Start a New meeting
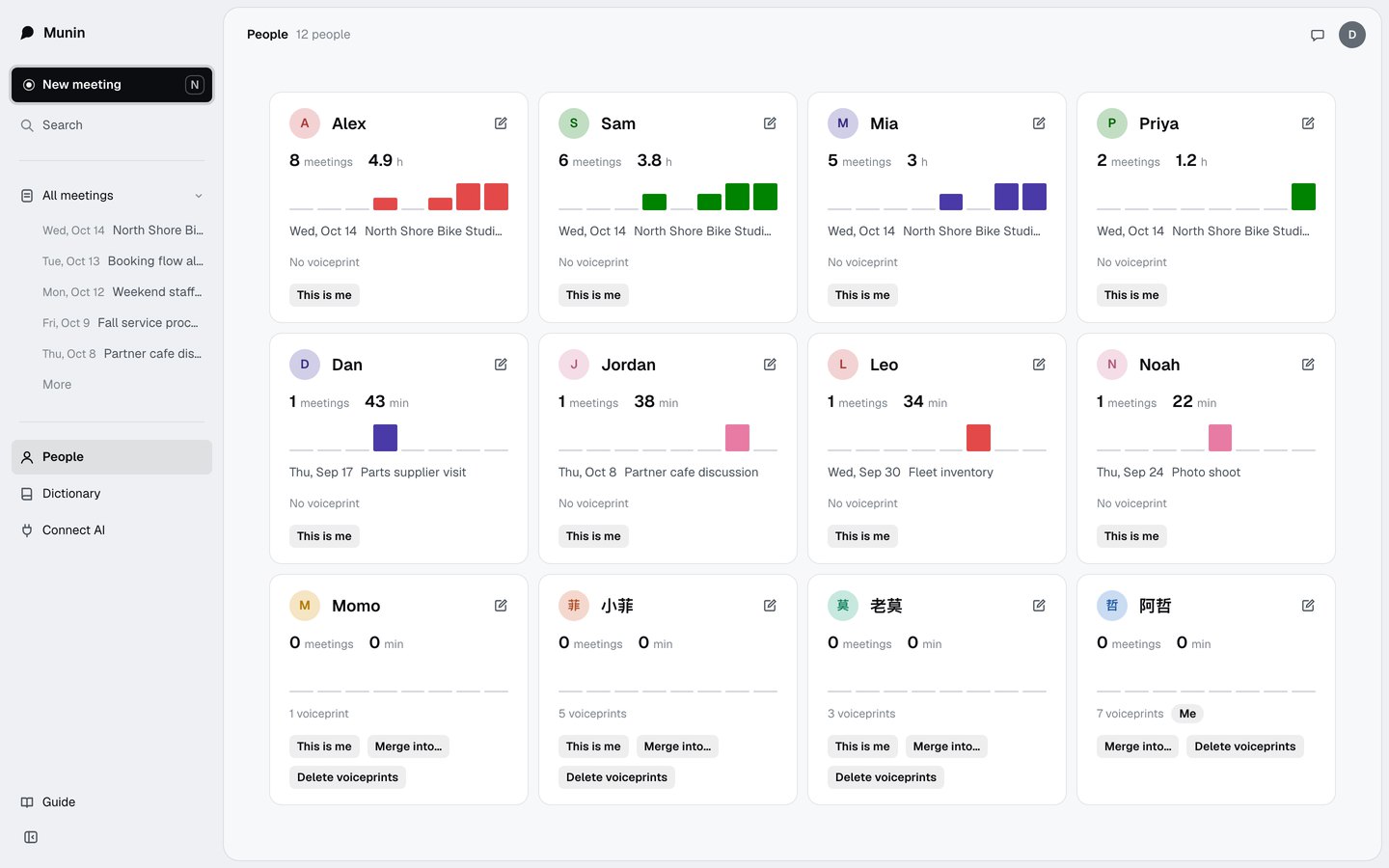 [112, 85]
